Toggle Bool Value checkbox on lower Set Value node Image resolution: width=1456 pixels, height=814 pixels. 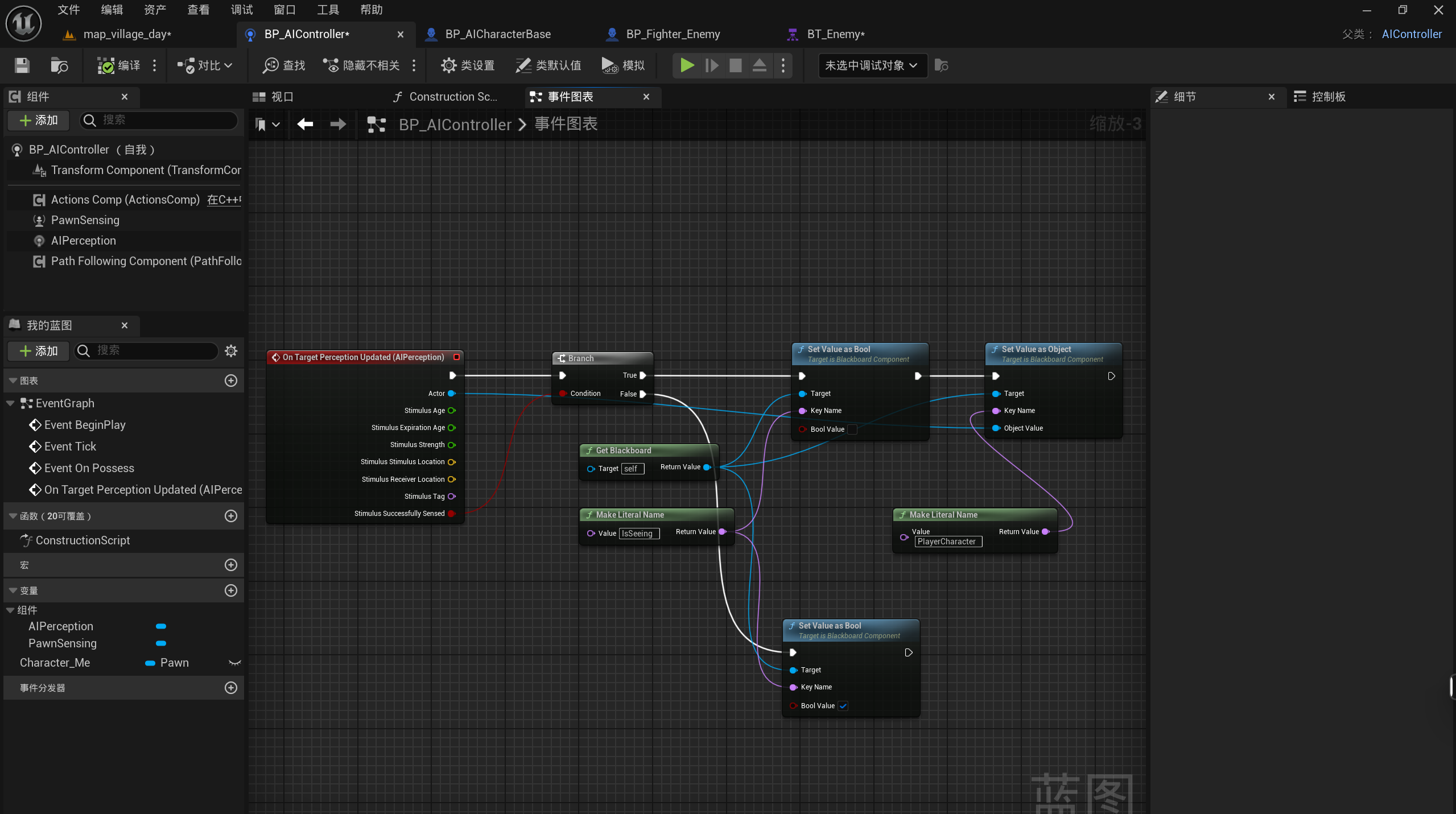843,706
